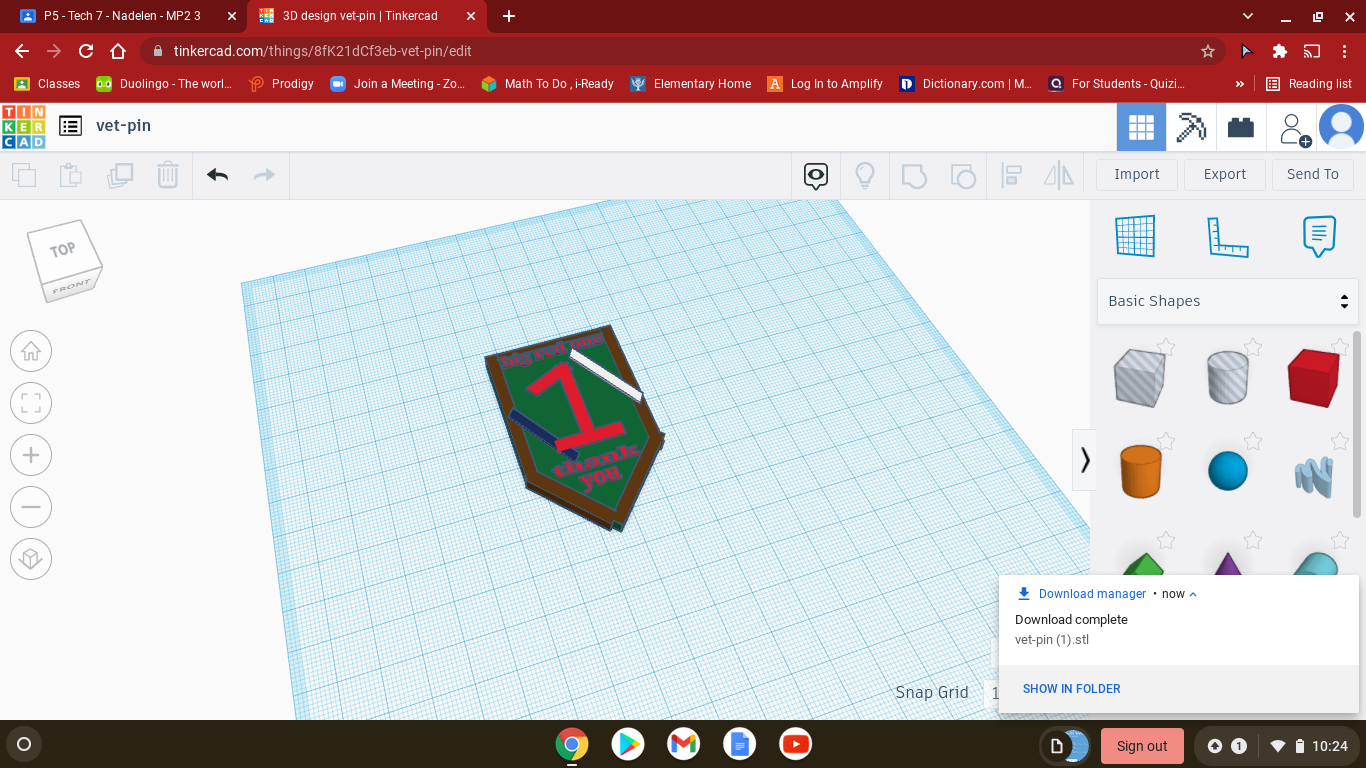Viewport: 1366px width, 768px height.
Task: Select the red Box shape
Action: tap(1313, 377)
